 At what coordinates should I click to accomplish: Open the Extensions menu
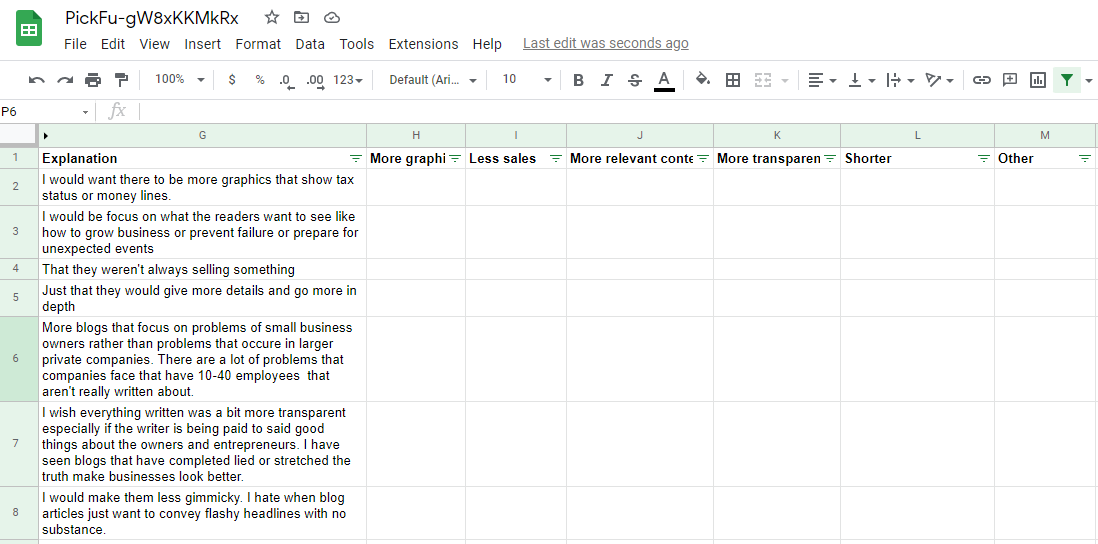click(x=423, y=44)
